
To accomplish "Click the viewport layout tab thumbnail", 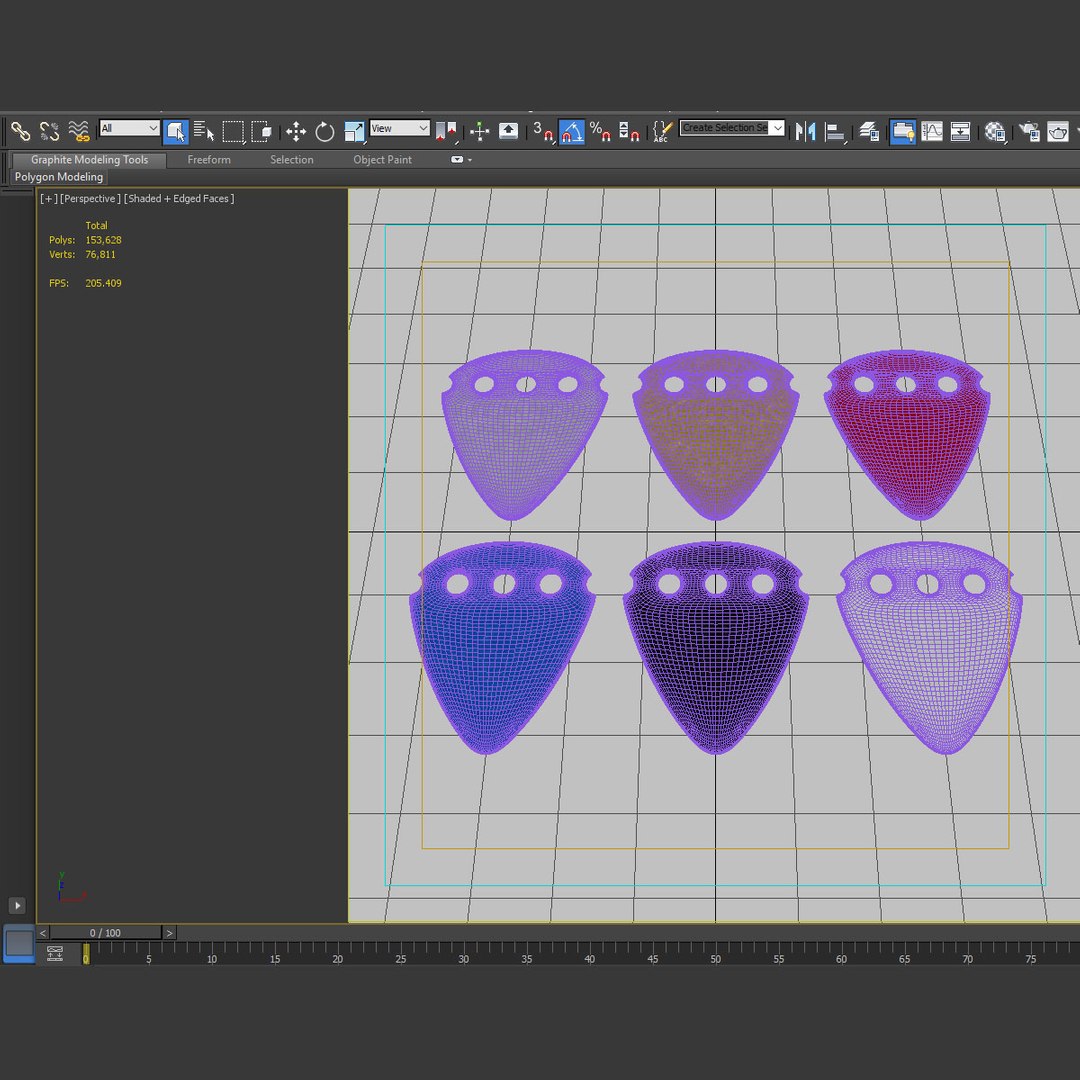I will [19, 943].
